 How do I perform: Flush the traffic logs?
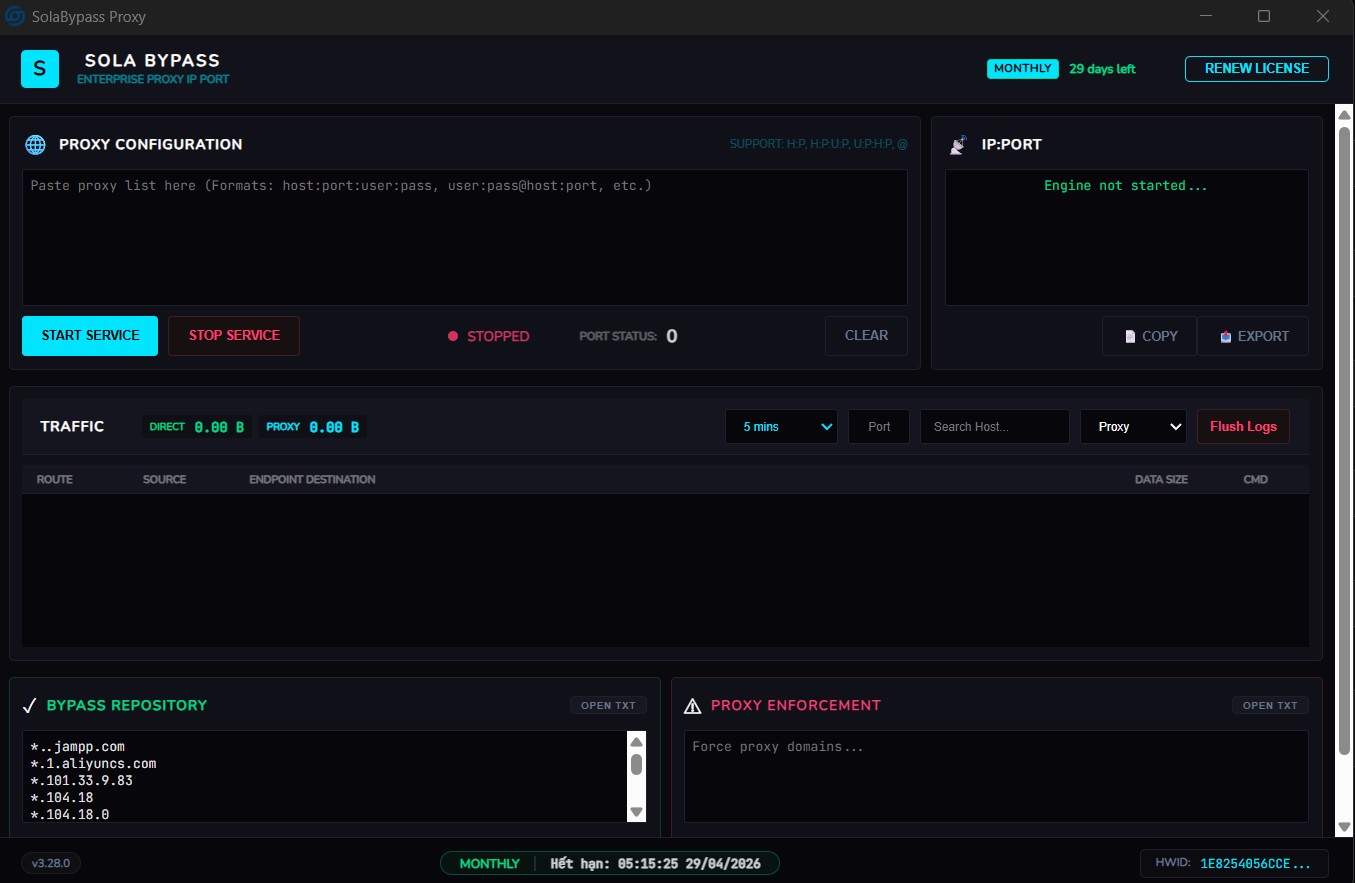point(1243,427)
